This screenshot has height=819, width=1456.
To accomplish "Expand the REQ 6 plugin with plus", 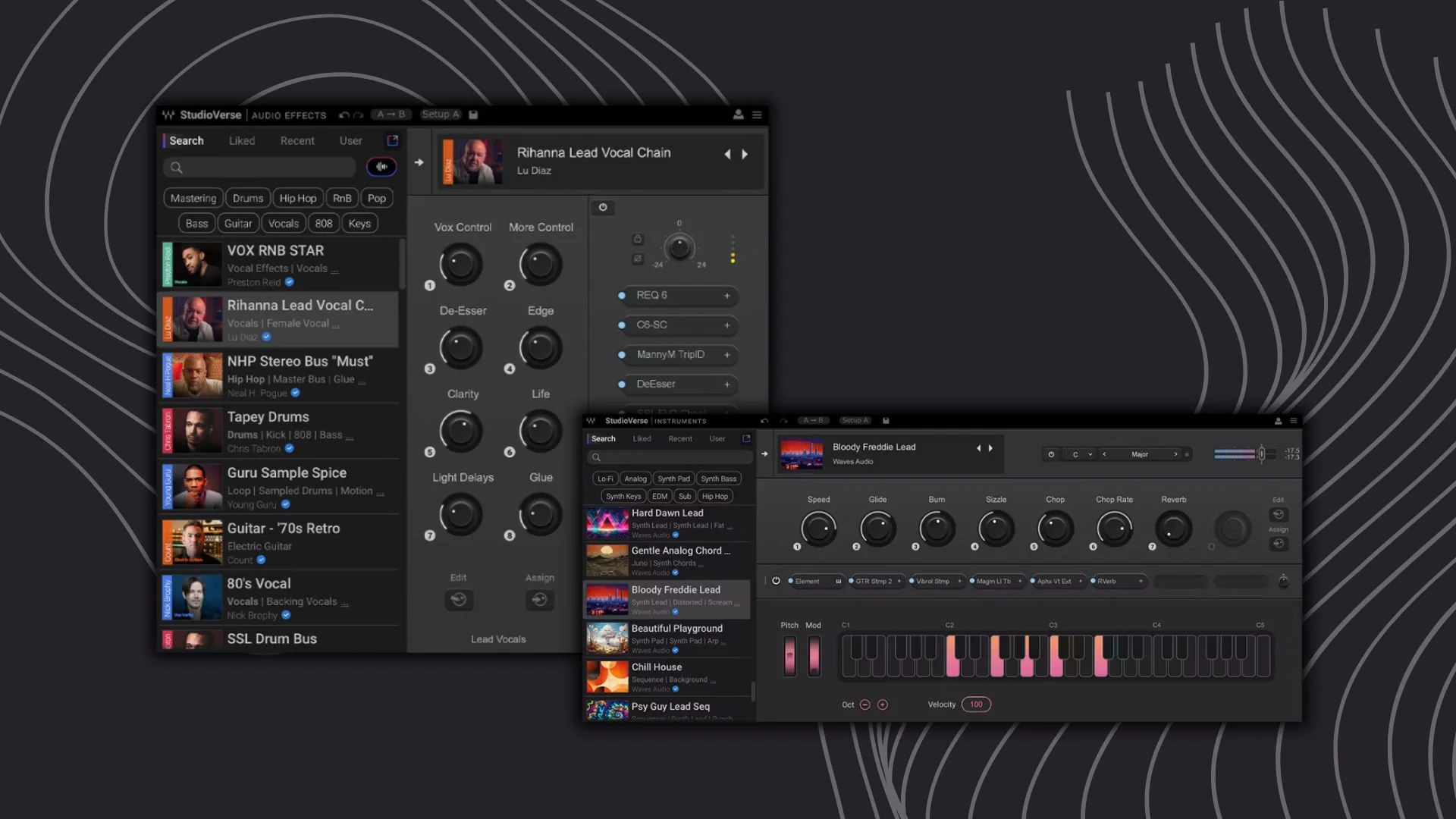I will pos(726,296).
